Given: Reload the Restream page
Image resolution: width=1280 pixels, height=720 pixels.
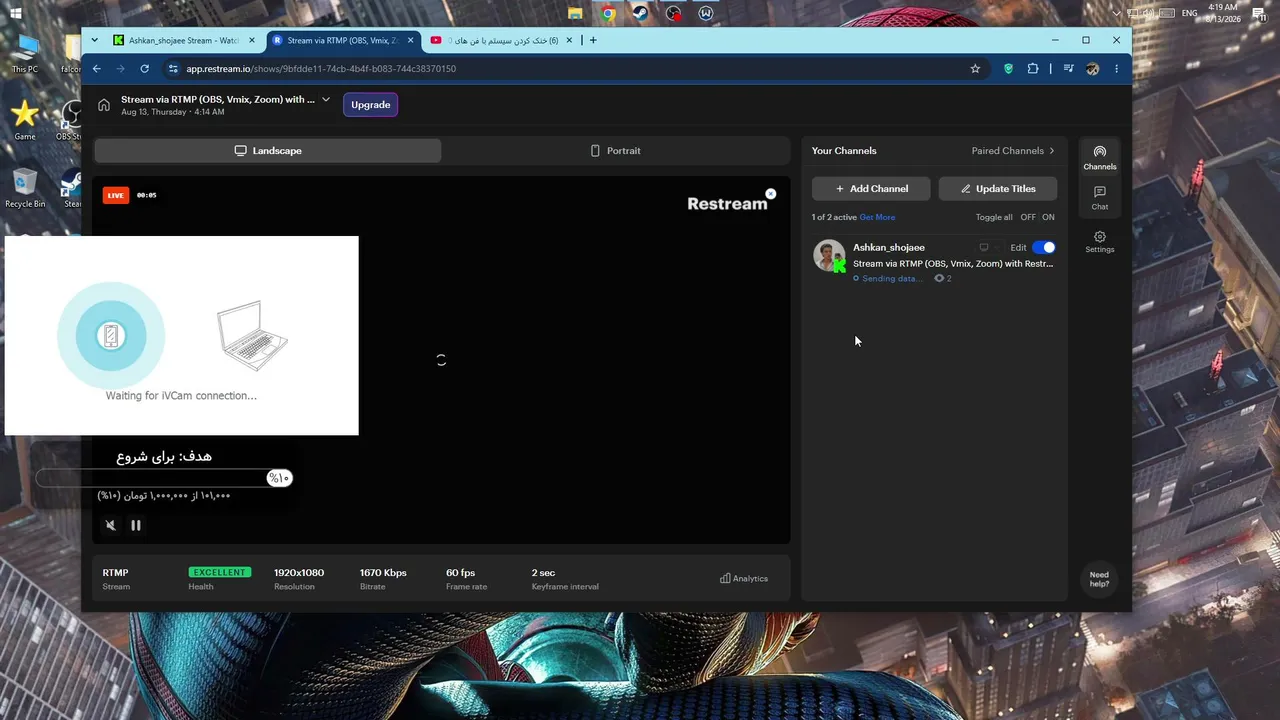Looking at the screenshot, I should click(x=145, y=69).
